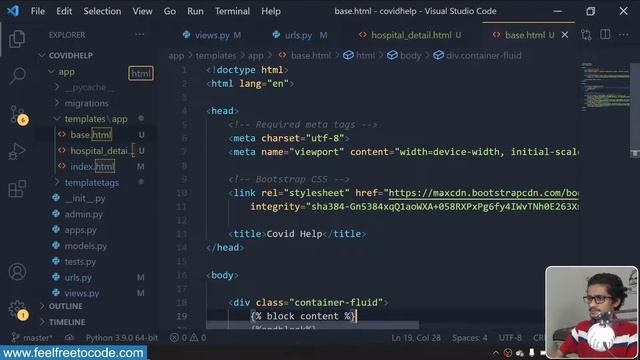Click master branch indicator in status bar
The width and height of the screenshot is (640, 360).
point(32,338)
